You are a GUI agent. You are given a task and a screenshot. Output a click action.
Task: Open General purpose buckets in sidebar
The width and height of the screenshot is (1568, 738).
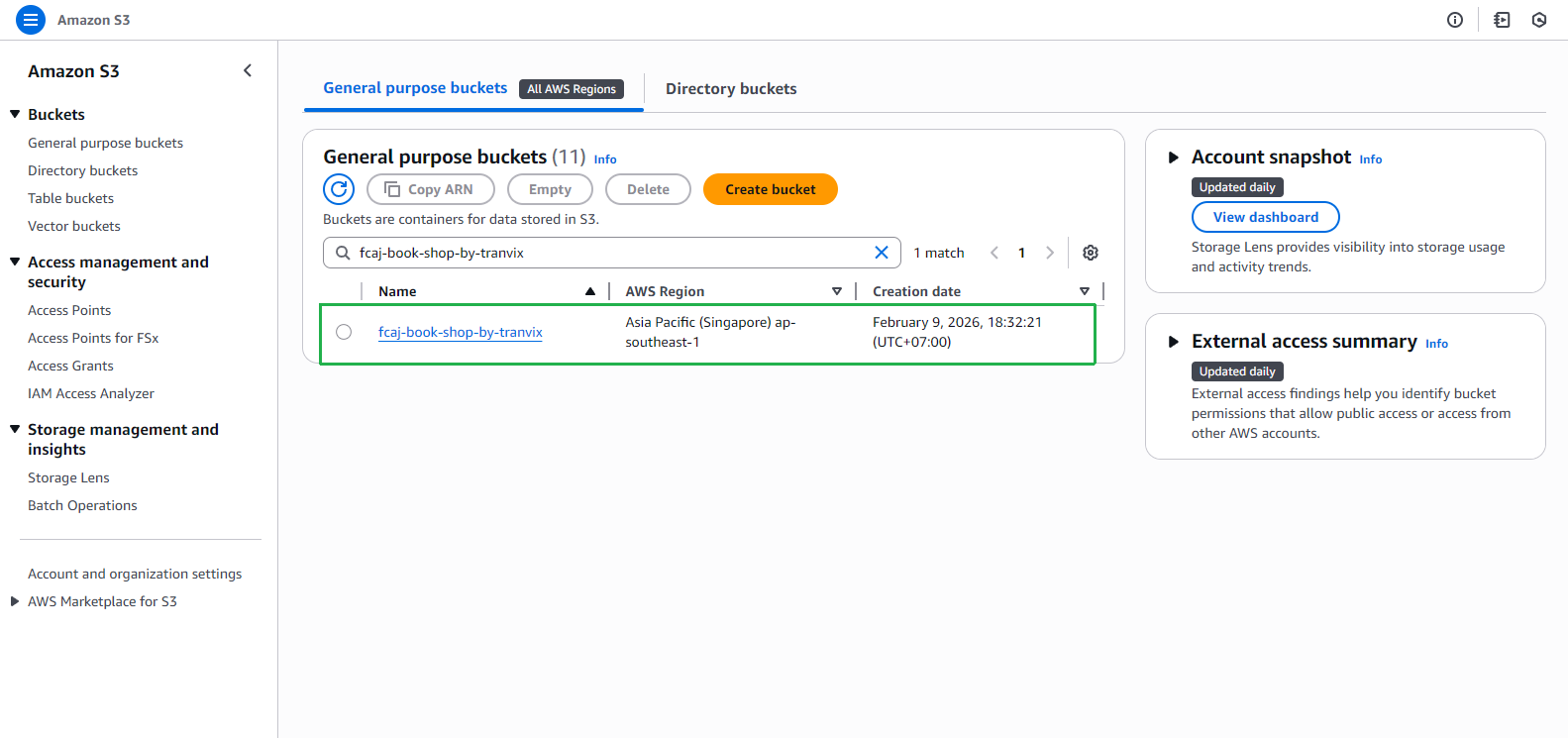tap(105, 143)
